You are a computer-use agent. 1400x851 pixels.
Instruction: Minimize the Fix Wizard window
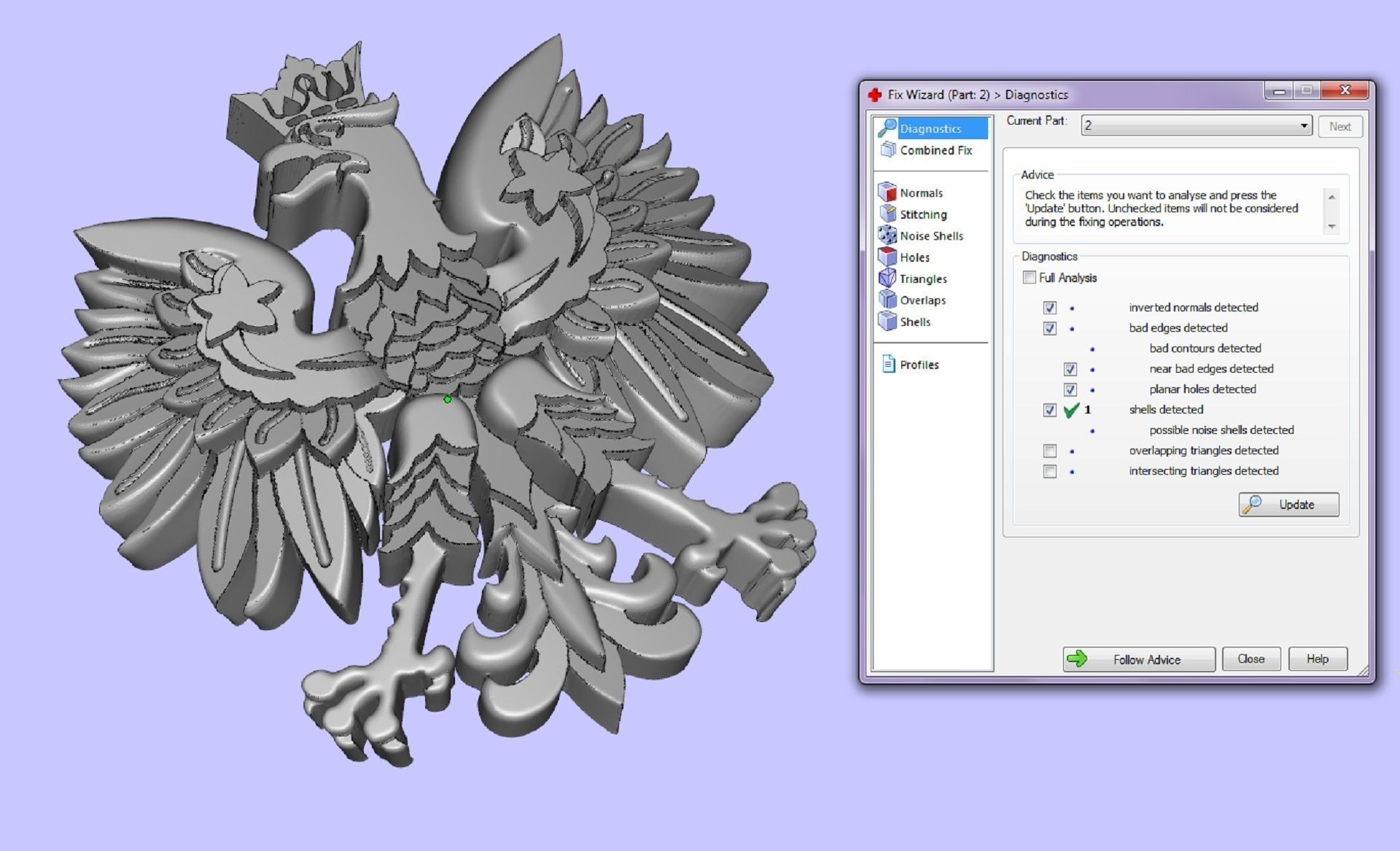point(1279,90)
